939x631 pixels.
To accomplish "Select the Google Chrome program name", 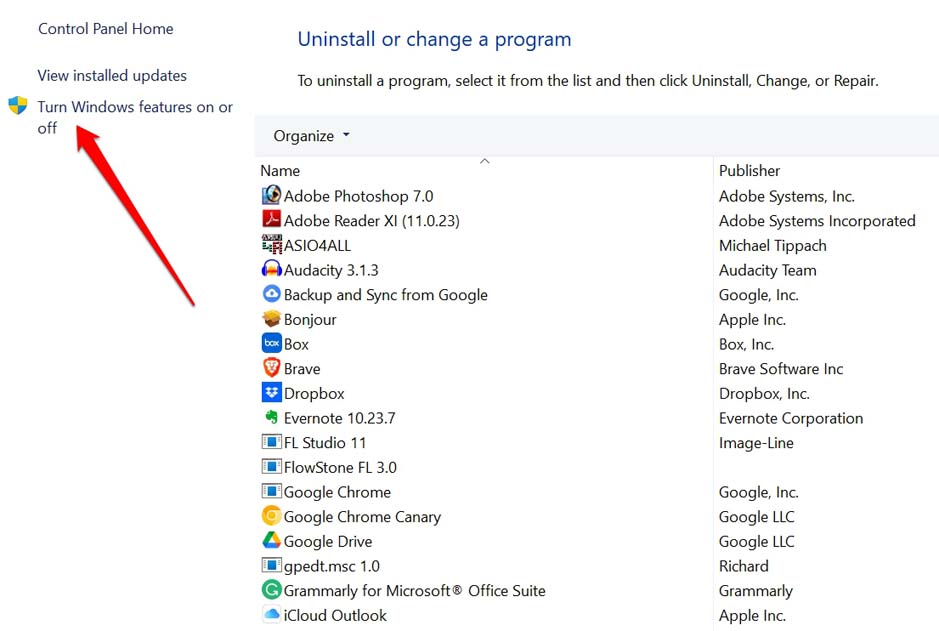I will point(337,492).
